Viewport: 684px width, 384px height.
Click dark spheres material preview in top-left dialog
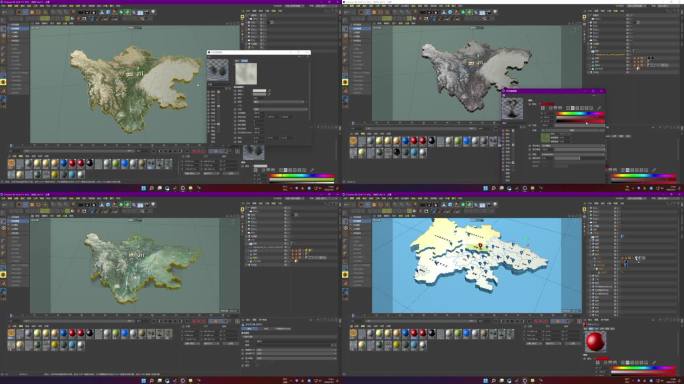tap(217, 70)
